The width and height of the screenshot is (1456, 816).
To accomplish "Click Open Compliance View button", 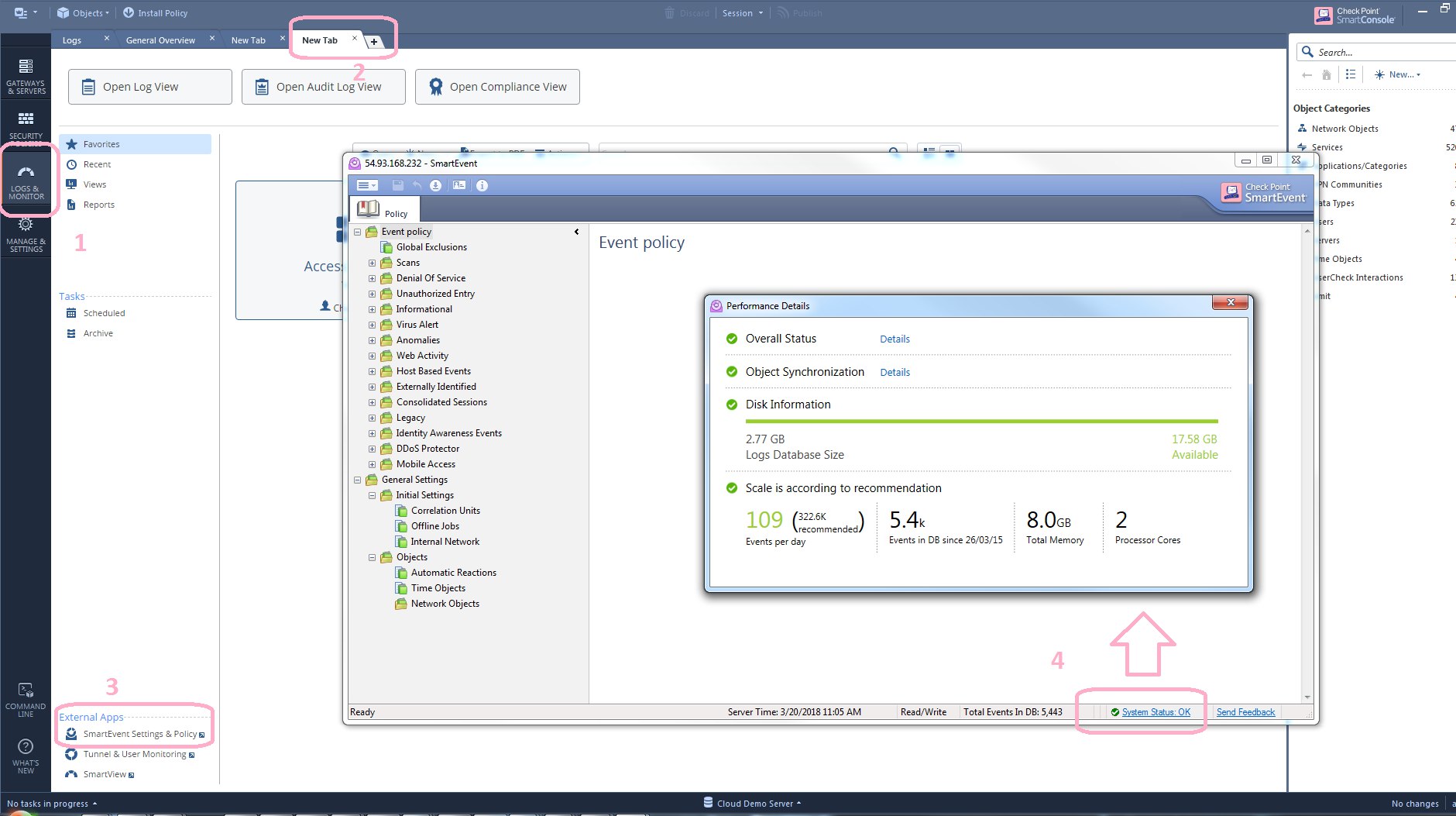I will (x=497, y=87).
